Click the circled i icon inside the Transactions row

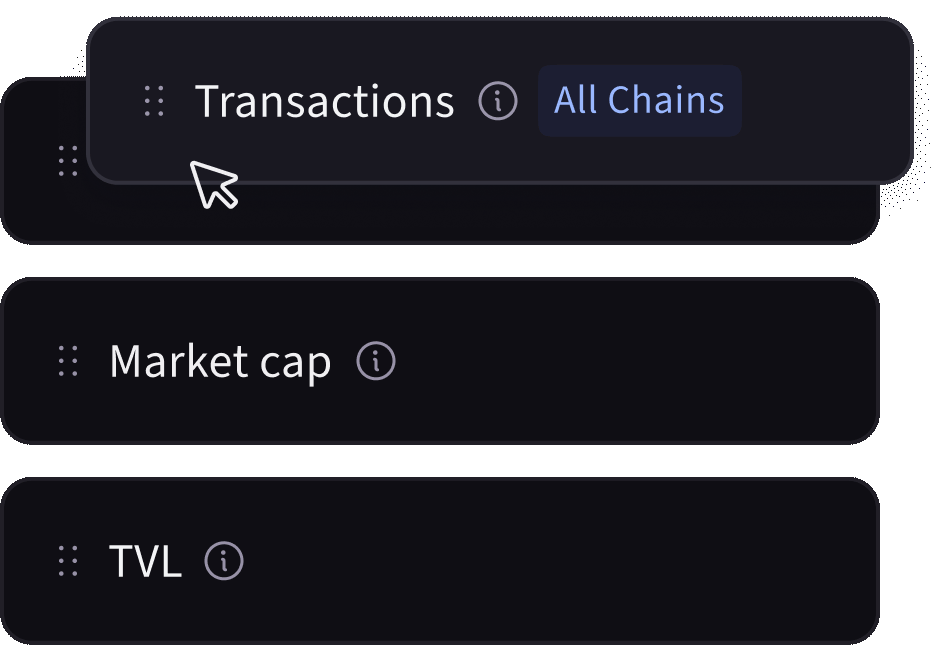coord(497,101)
